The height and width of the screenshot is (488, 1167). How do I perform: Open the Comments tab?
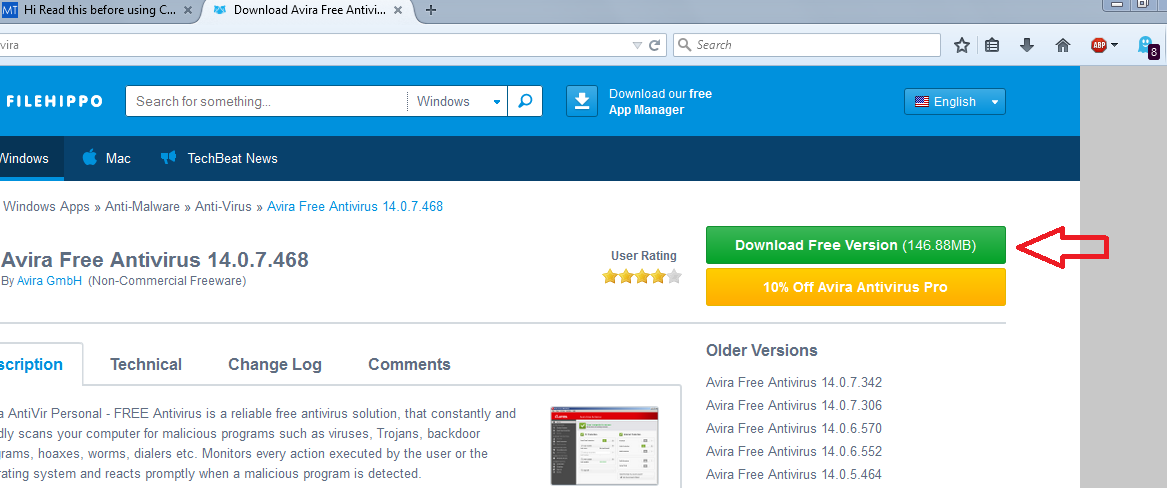click(409, 365)
